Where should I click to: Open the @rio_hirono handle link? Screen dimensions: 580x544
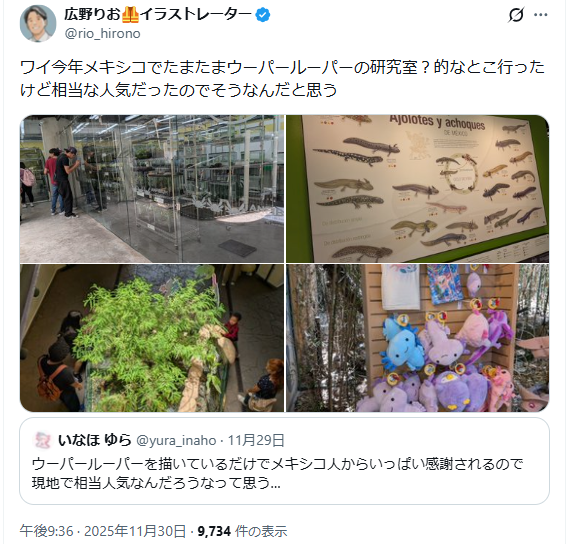102,34
